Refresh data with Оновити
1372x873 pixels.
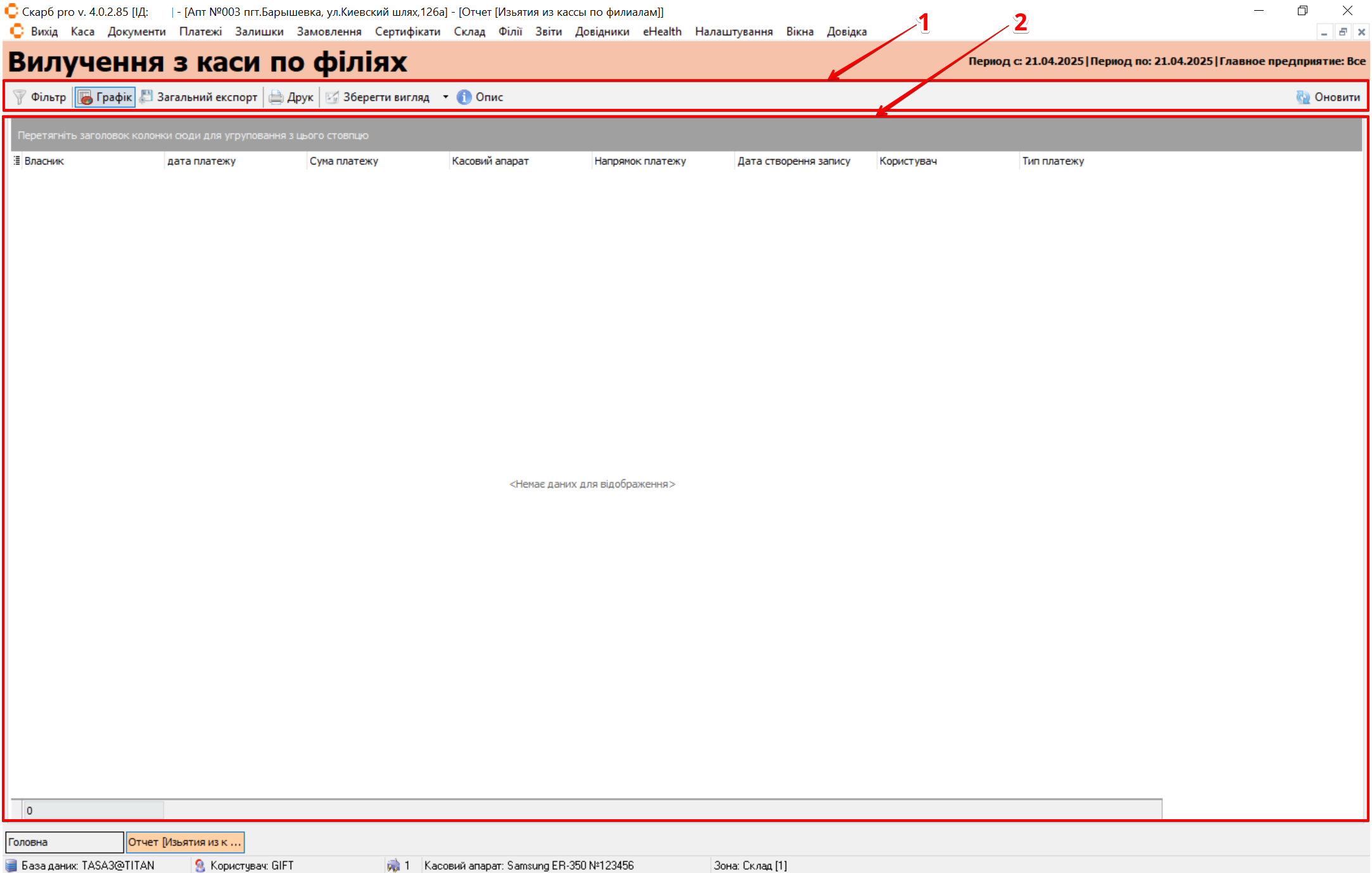pyautogui.click(x=1328, y=97)
